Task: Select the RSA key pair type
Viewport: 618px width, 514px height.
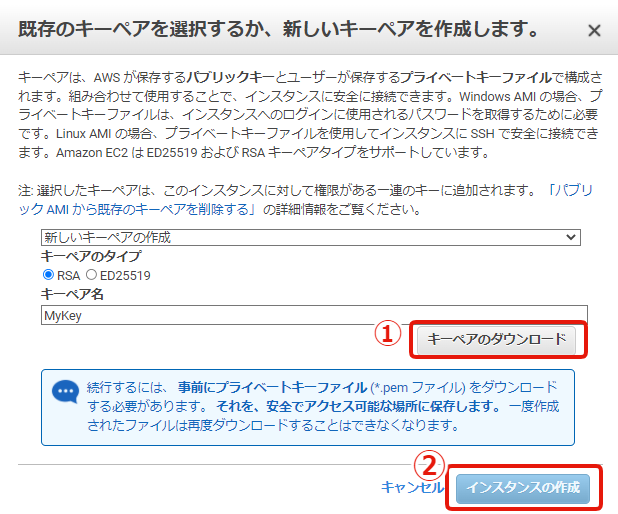Action: [x=48, y=275]
